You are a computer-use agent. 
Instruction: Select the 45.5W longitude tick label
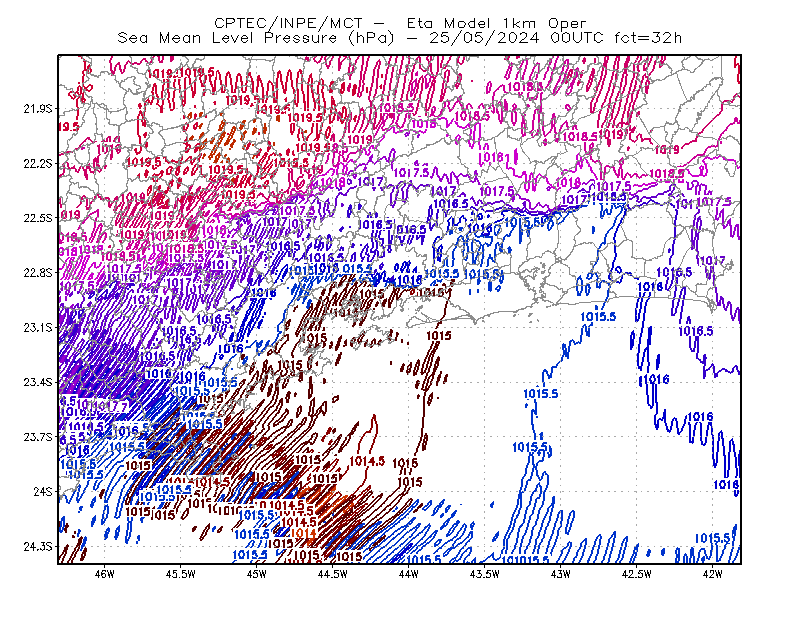[181, 574]
